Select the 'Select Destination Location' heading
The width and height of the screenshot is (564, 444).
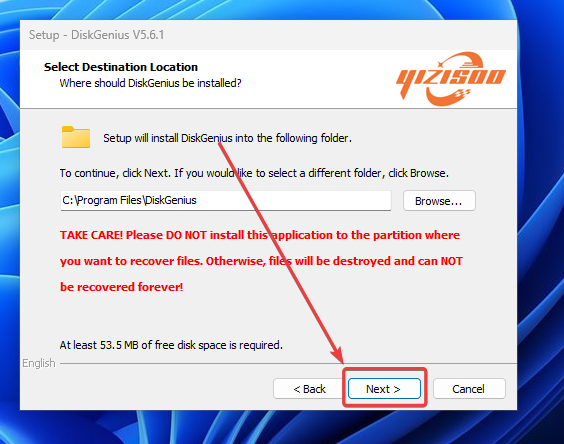(120, 67)
